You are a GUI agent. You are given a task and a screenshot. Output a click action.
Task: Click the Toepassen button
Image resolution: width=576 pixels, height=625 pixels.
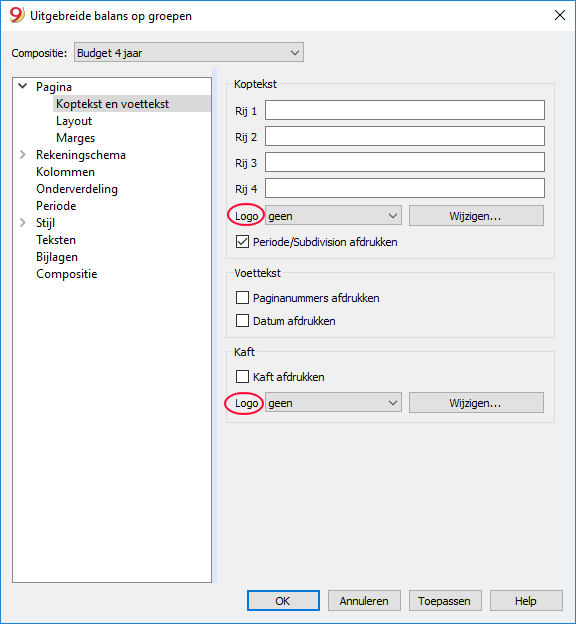pos(445,601)
